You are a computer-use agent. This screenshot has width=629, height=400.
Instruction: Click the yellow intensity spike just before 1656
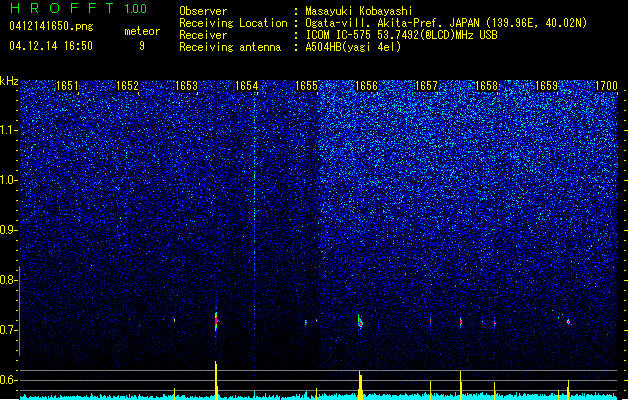pyautogui.click(x=360, y=385)
